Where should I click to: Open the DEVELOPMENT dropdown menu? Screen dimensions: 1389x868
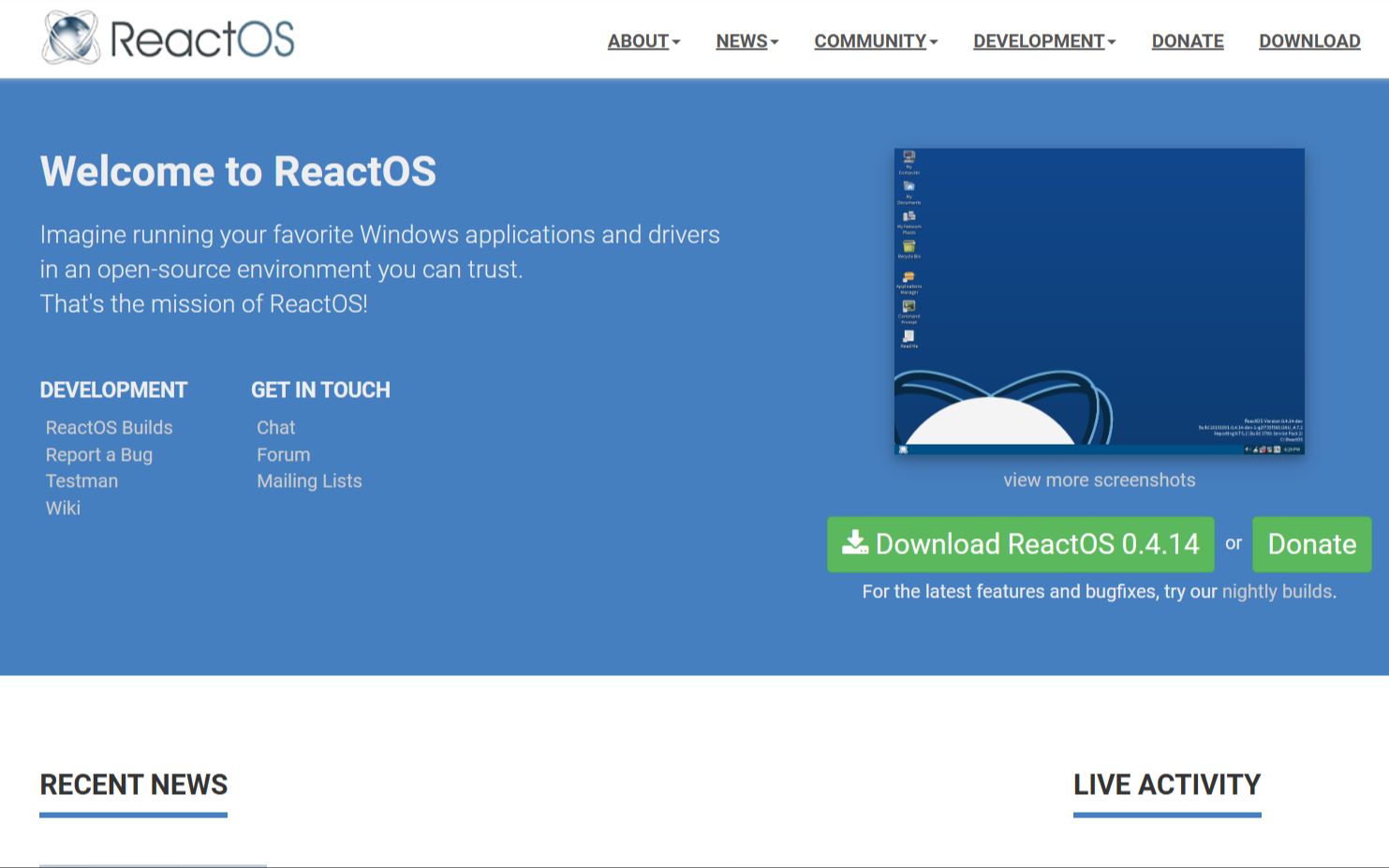click(x=1044, y=41)
